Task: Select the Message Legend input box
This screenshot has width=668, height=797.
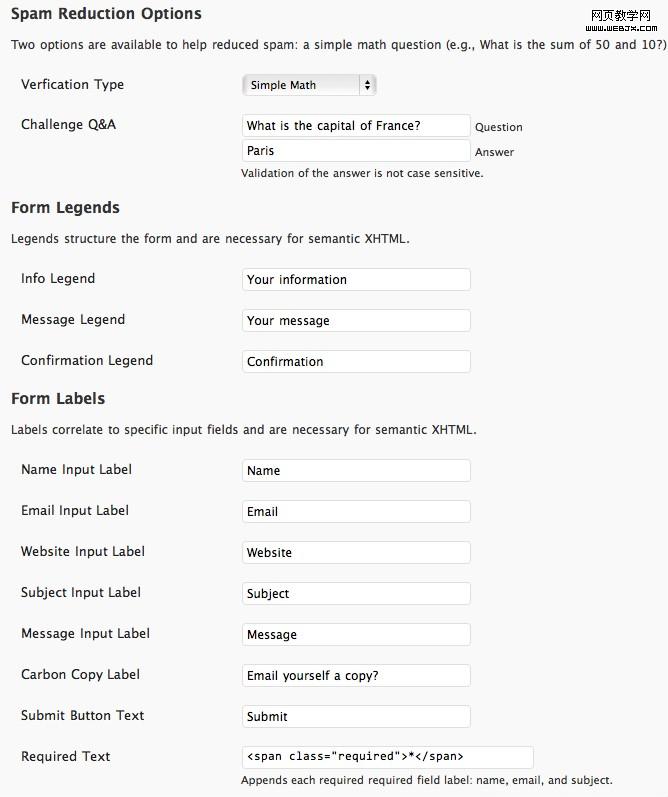Action: [x=356, y=321]
